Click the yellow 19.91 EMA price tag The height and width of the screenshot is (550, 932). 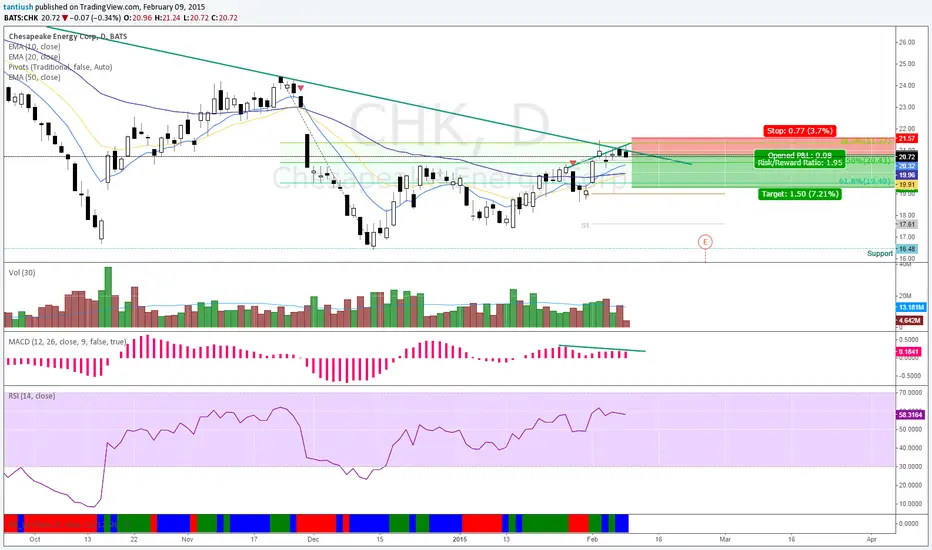click(906, 185)
